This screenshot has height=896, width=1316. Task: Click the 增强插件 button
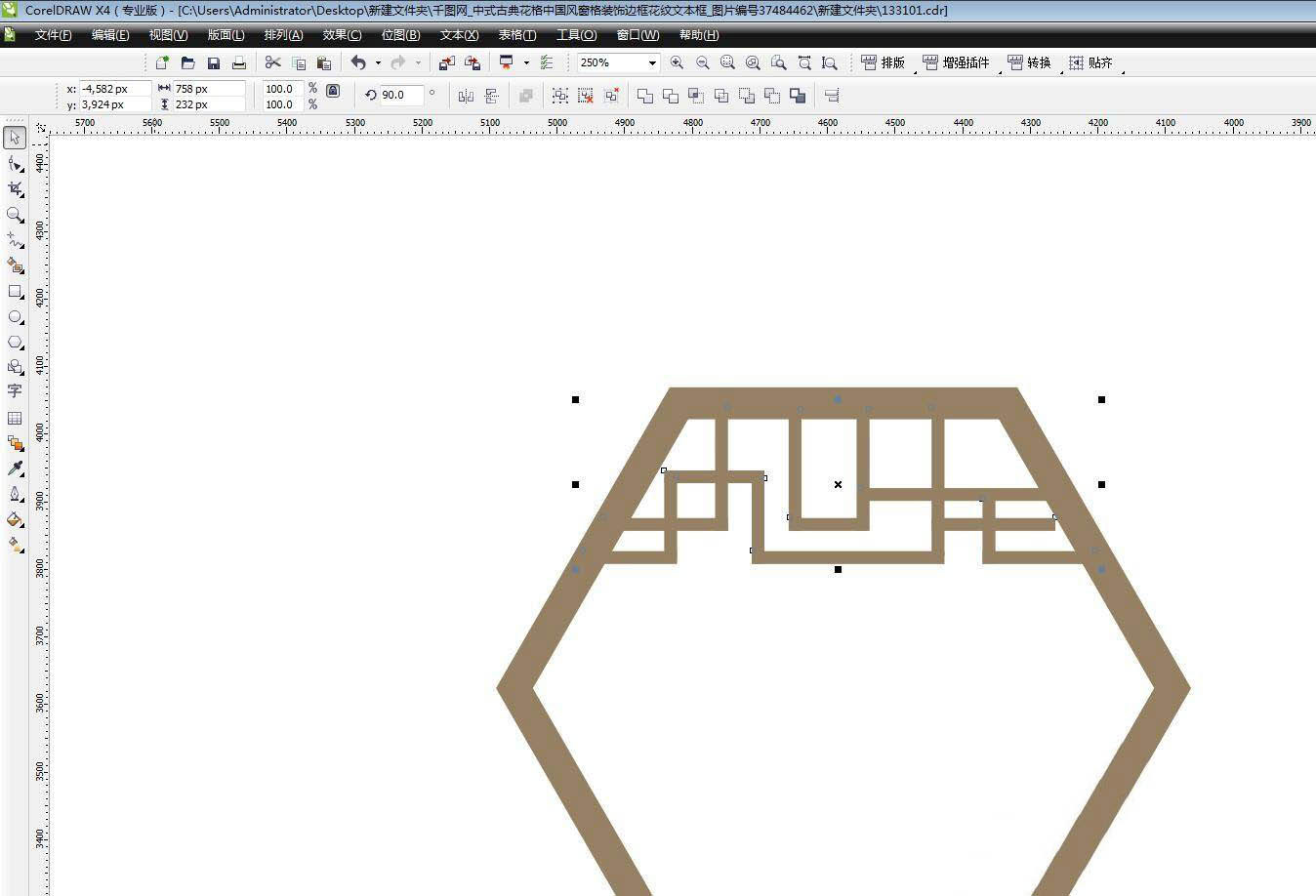pyautogui.click(x=956, y=62)
